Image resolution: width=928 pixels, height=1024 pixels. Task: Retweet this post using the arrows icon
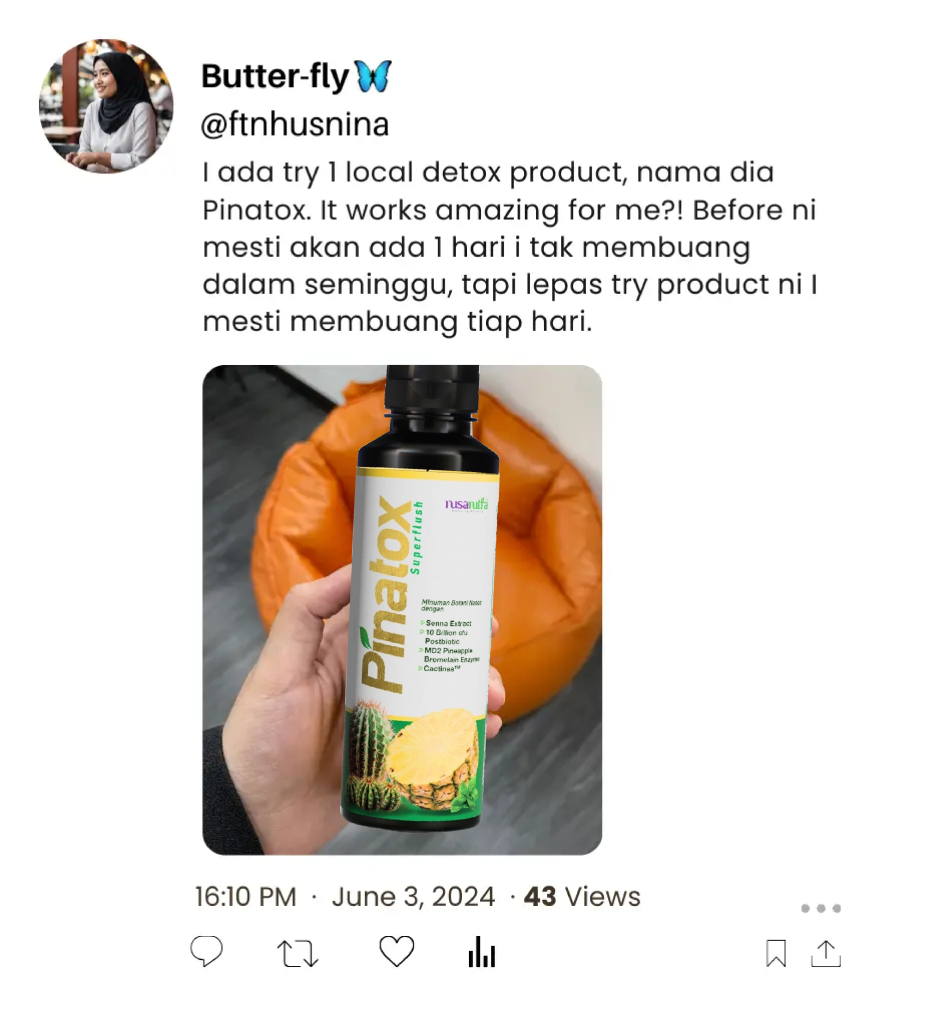coord(297,953)
